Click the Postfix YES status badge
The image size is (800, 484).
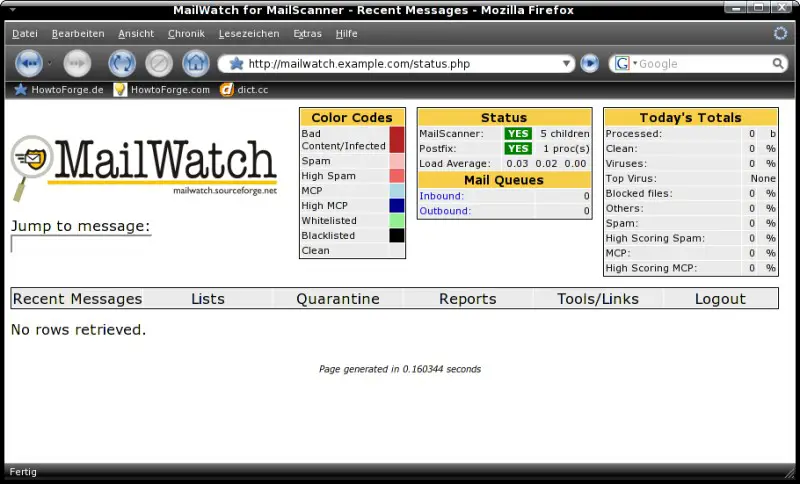[x=518, y=148]
